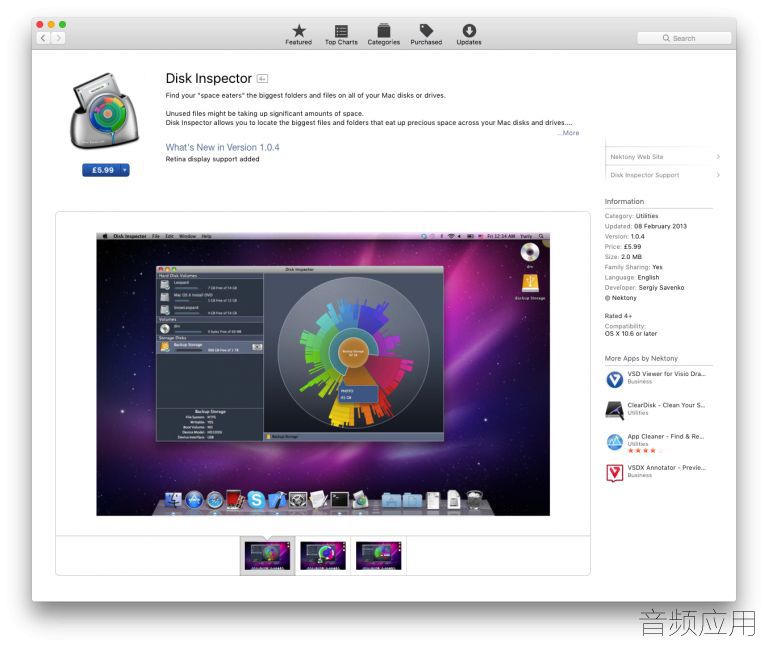Click the Search field
This screenshot has width=768, height=647.
pos(684,38)
